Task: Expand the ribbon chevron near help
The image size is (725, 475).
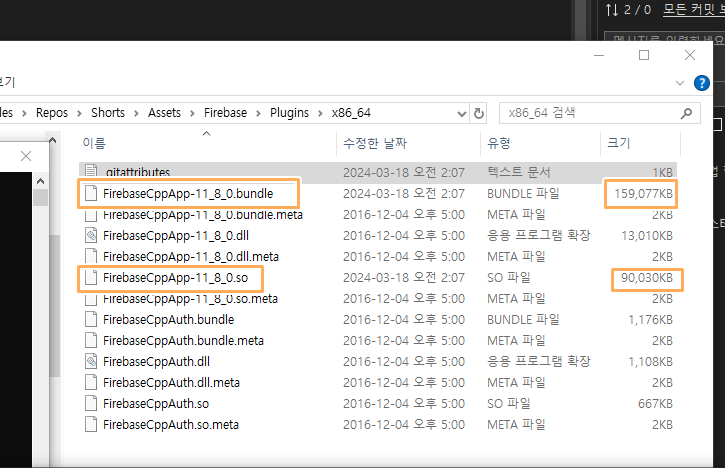Action: [x=680, y=83]
